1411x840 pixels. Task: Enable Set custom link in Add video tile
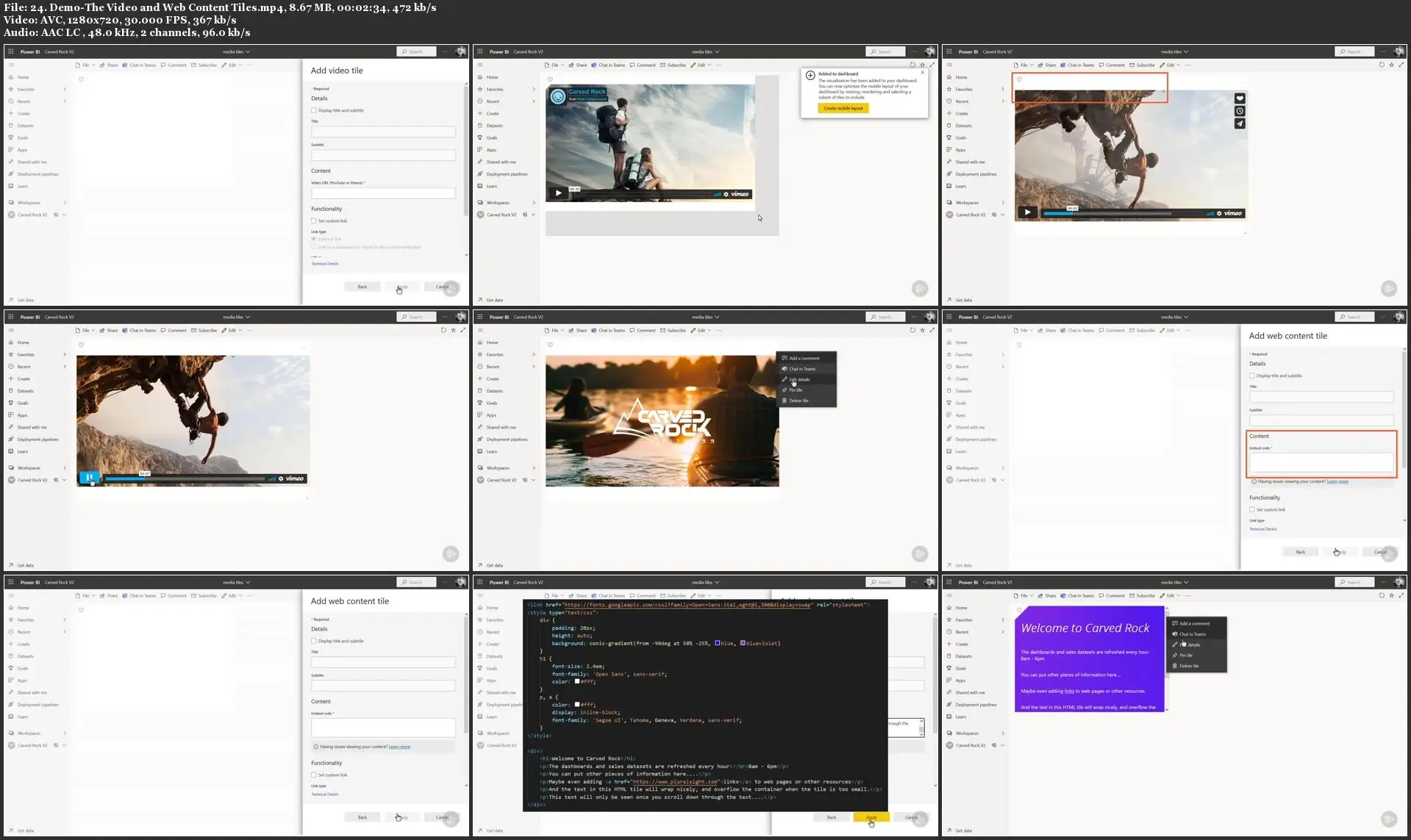click(x=314, y=220)
